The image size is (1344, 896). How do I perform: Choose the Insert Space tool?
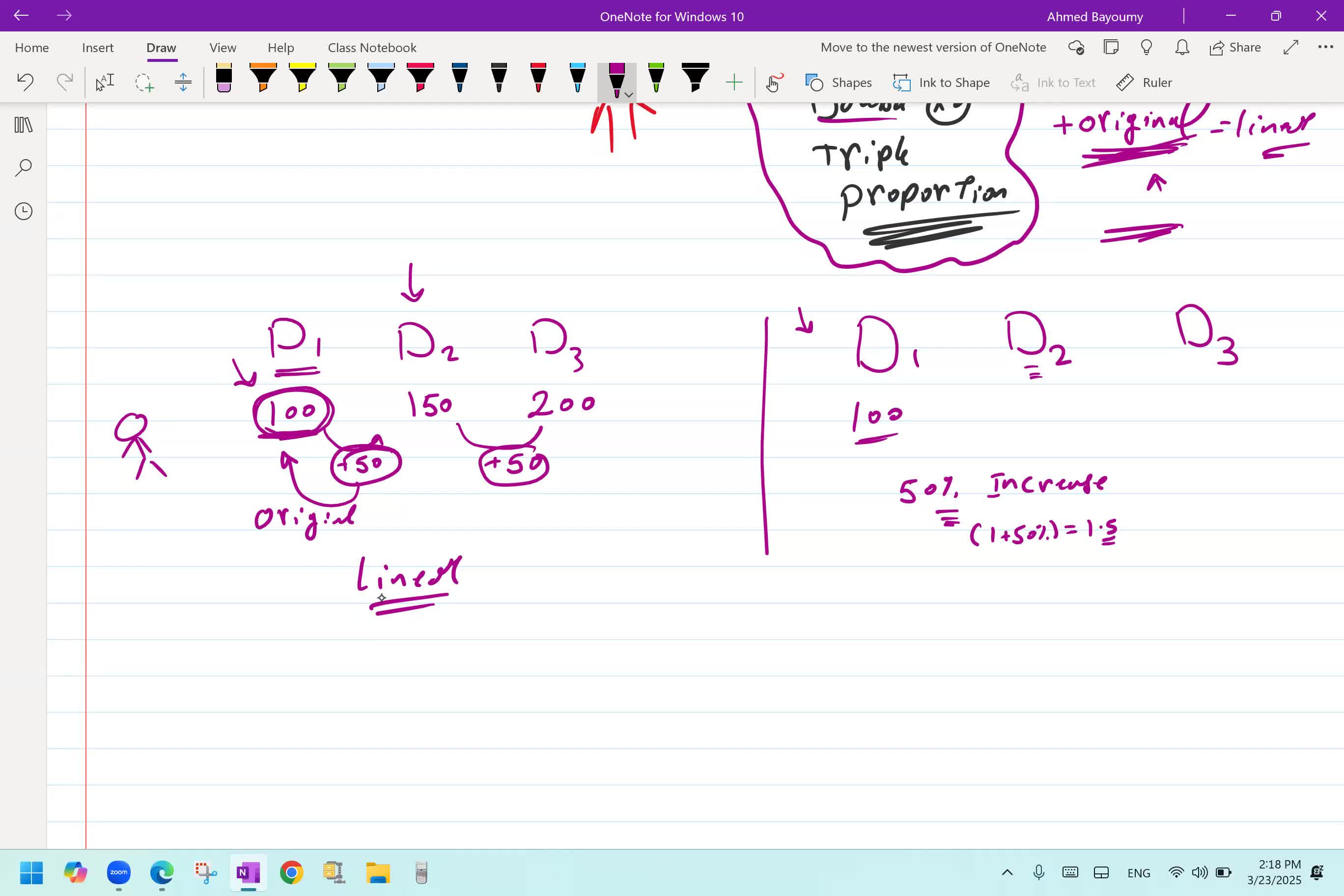point(183,83)
